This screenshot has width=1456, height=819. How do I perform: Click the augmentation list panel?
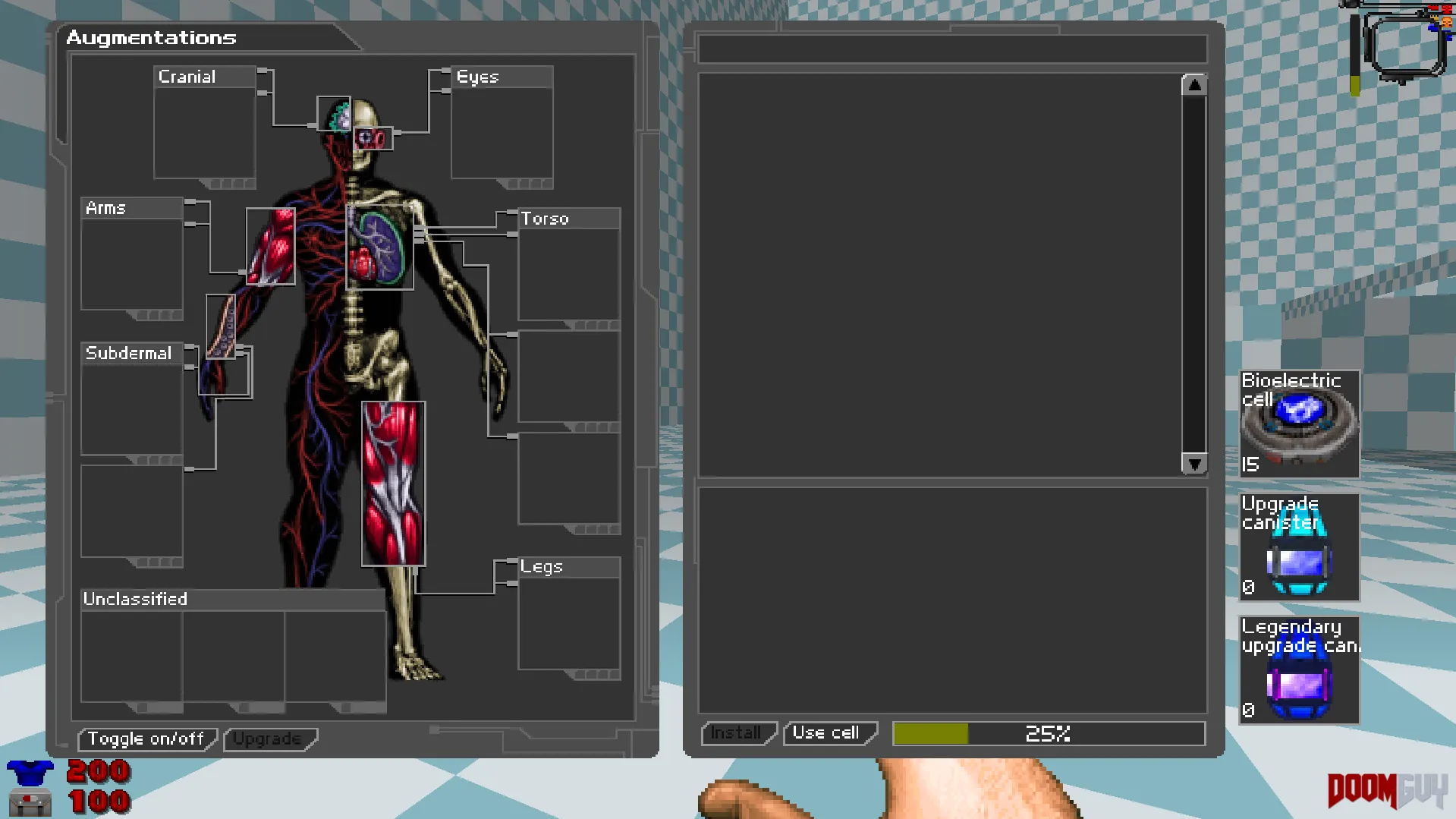(939, 274)
